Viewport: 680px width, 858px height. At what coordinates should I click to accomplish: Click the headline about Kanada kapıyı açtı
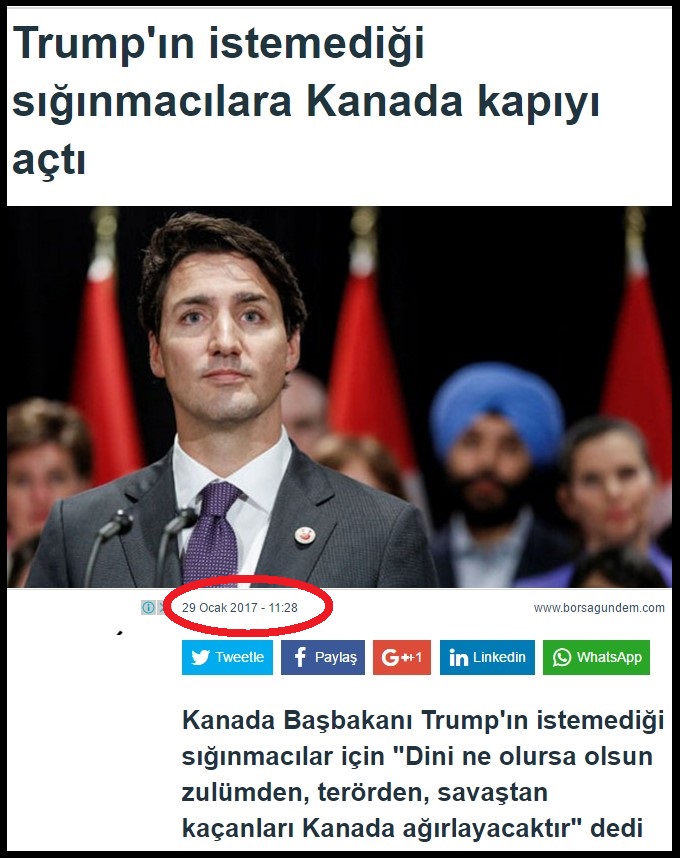pyautogui.click(x=306, y=102)
